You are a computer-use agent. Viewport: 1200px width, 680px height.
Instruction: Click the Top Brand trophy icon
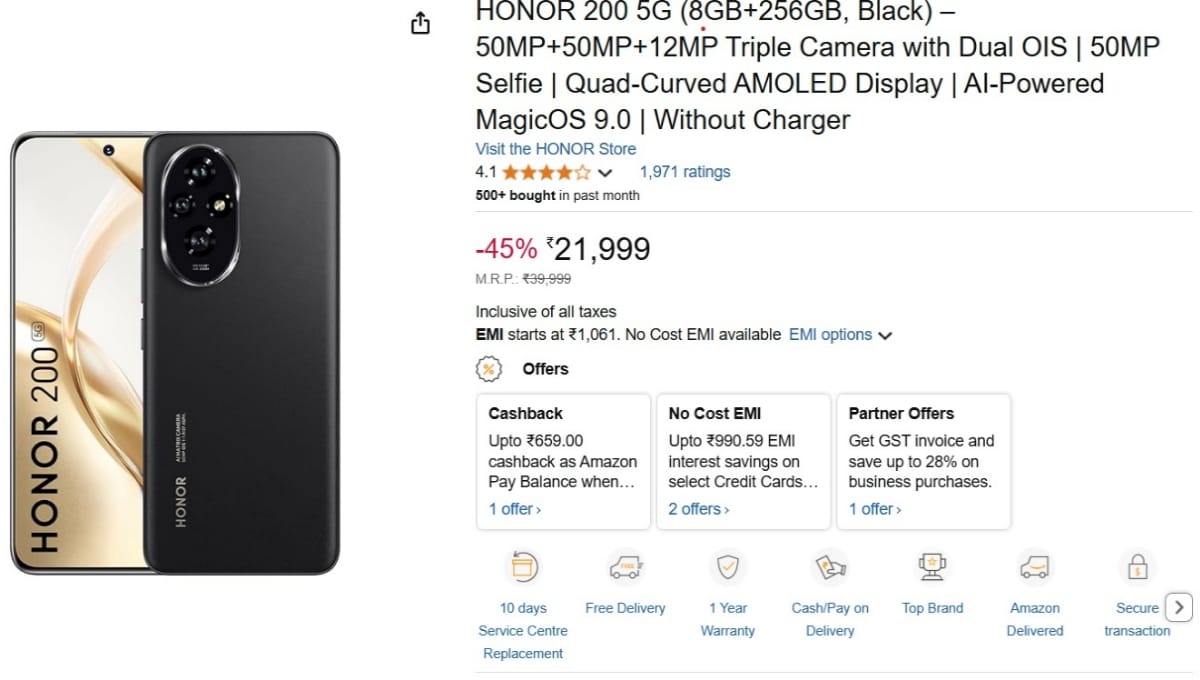point(933,566)
